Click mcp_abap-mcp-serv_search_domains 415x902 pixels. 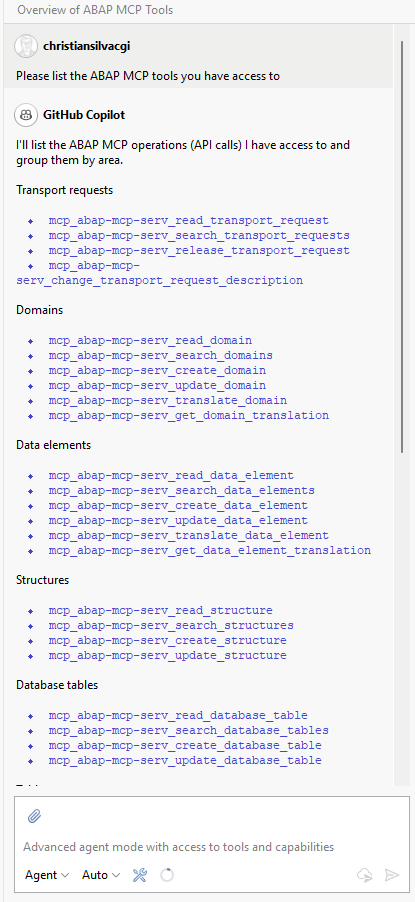click(161, 356)
